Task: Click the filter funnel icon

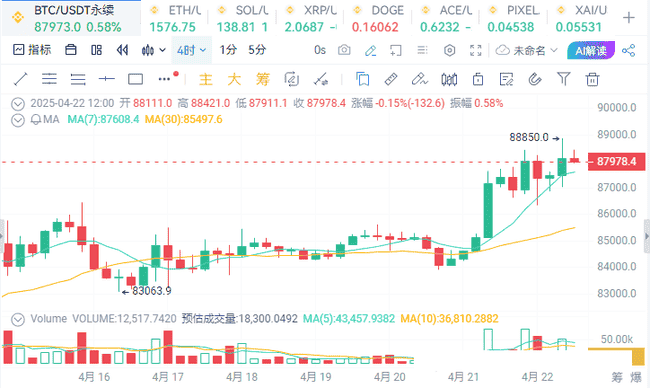Action: [564, 79]
